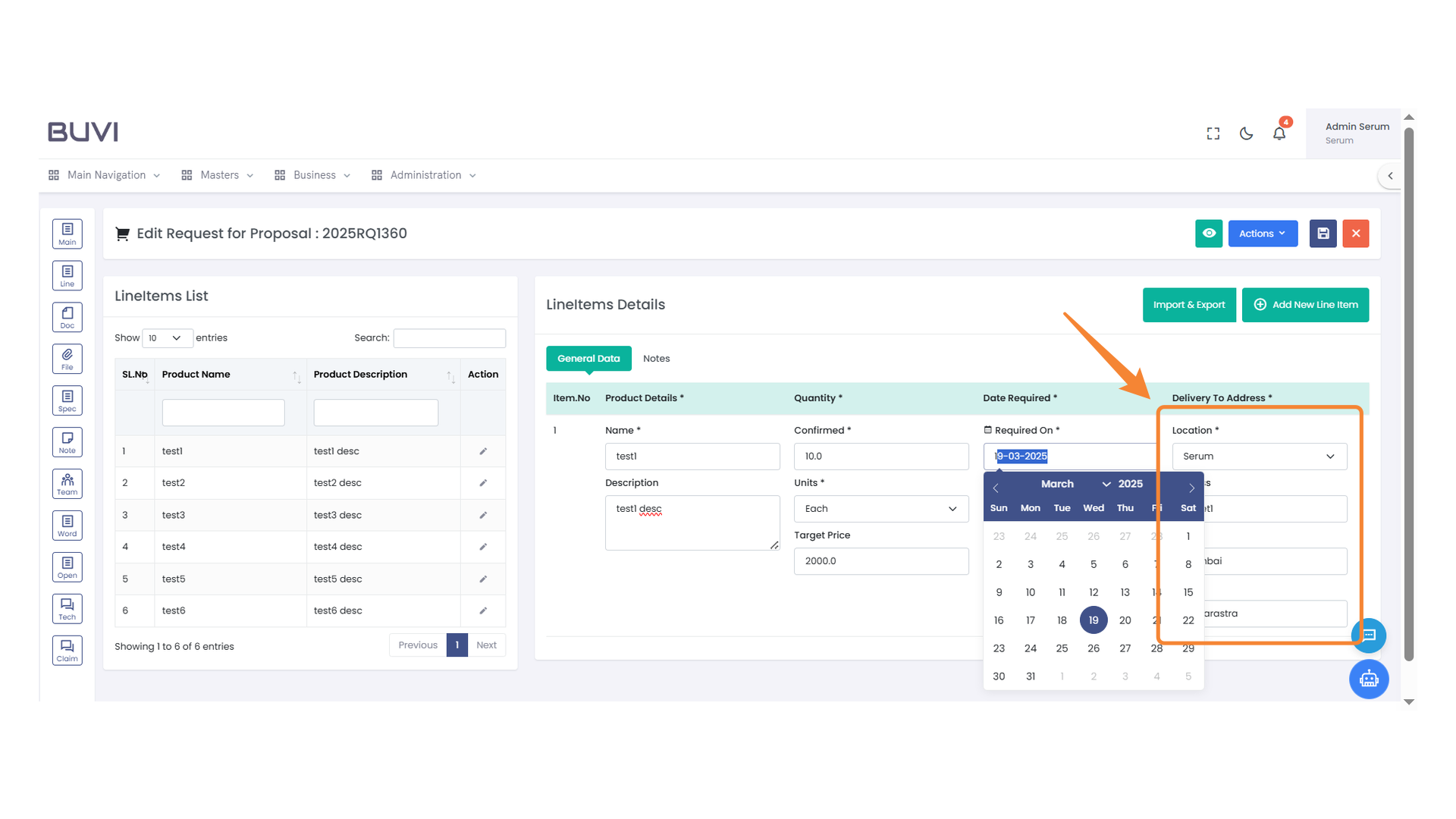Click the Team sidebar icon
This screenshot has width=1456, height=819.
(67, 484)
